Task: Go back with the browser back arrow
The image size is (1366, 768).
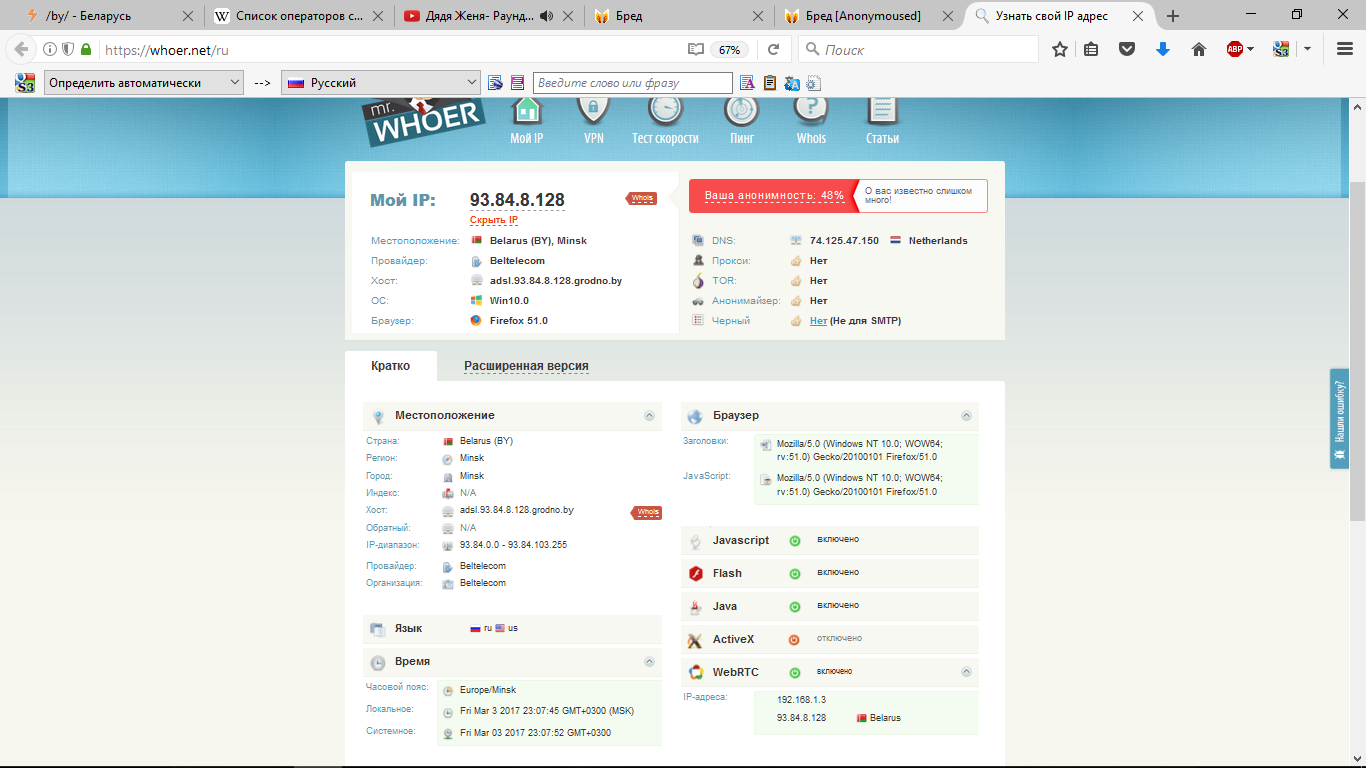Action: click(x=21, y=49)
